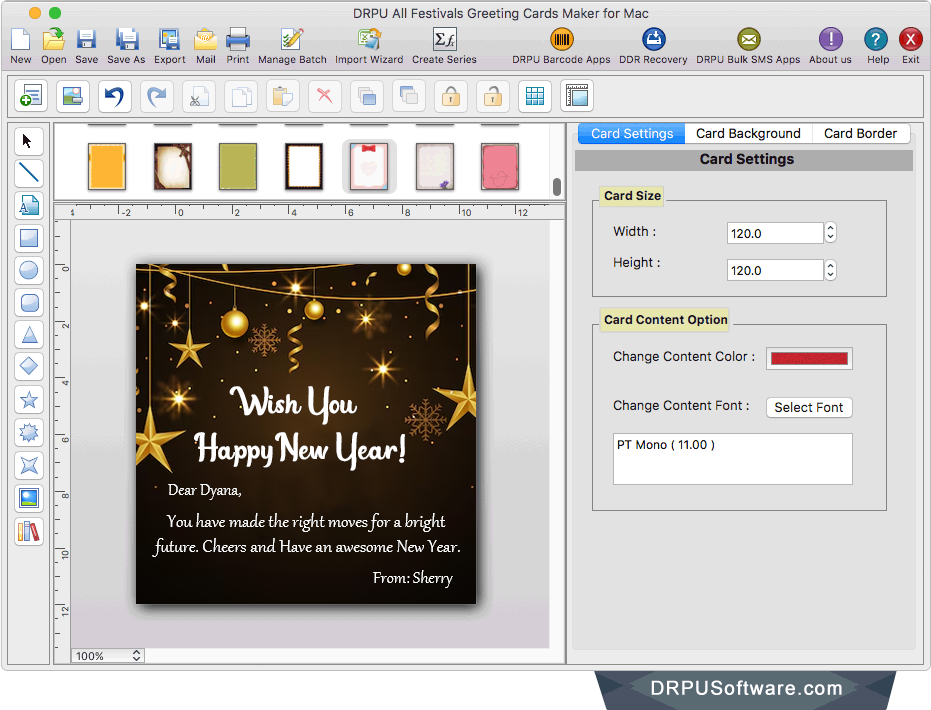Change the content color swatch
The width and height of the screenshot is (931, 710).
point(809,358)
